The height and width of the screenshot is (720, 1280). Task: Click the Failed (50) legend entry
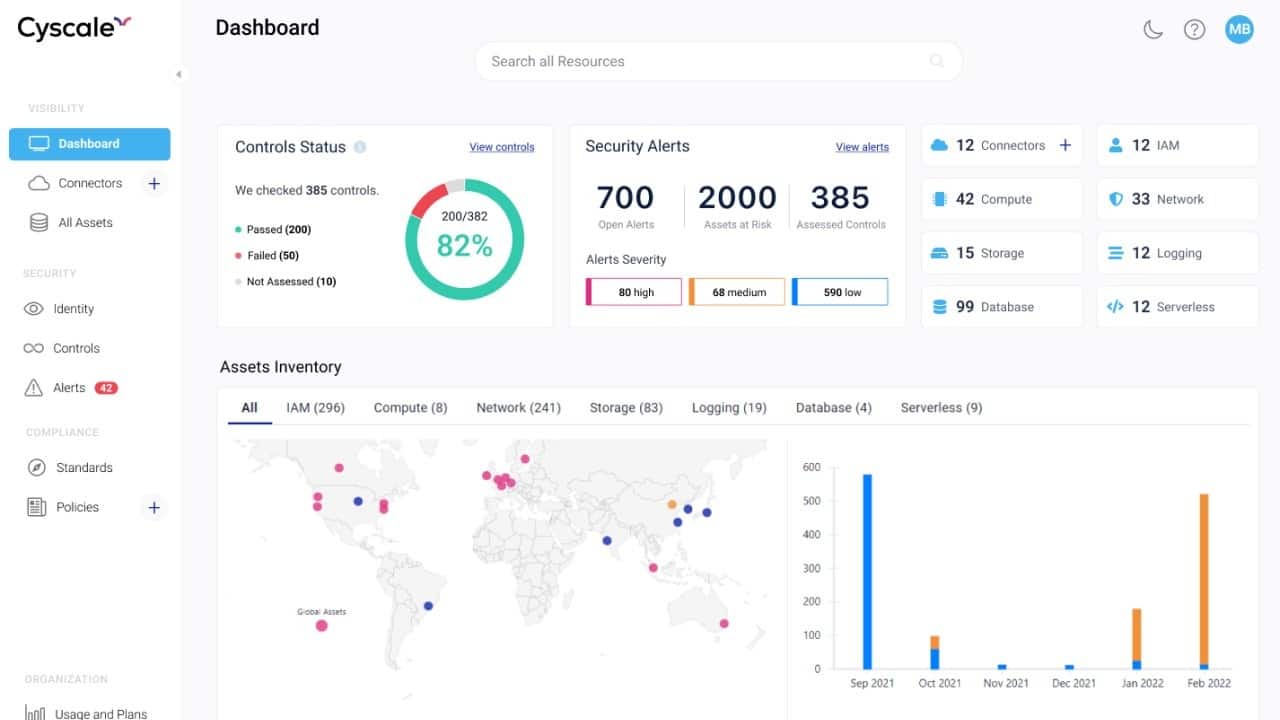pyautogui.click(x=267, y=256)
